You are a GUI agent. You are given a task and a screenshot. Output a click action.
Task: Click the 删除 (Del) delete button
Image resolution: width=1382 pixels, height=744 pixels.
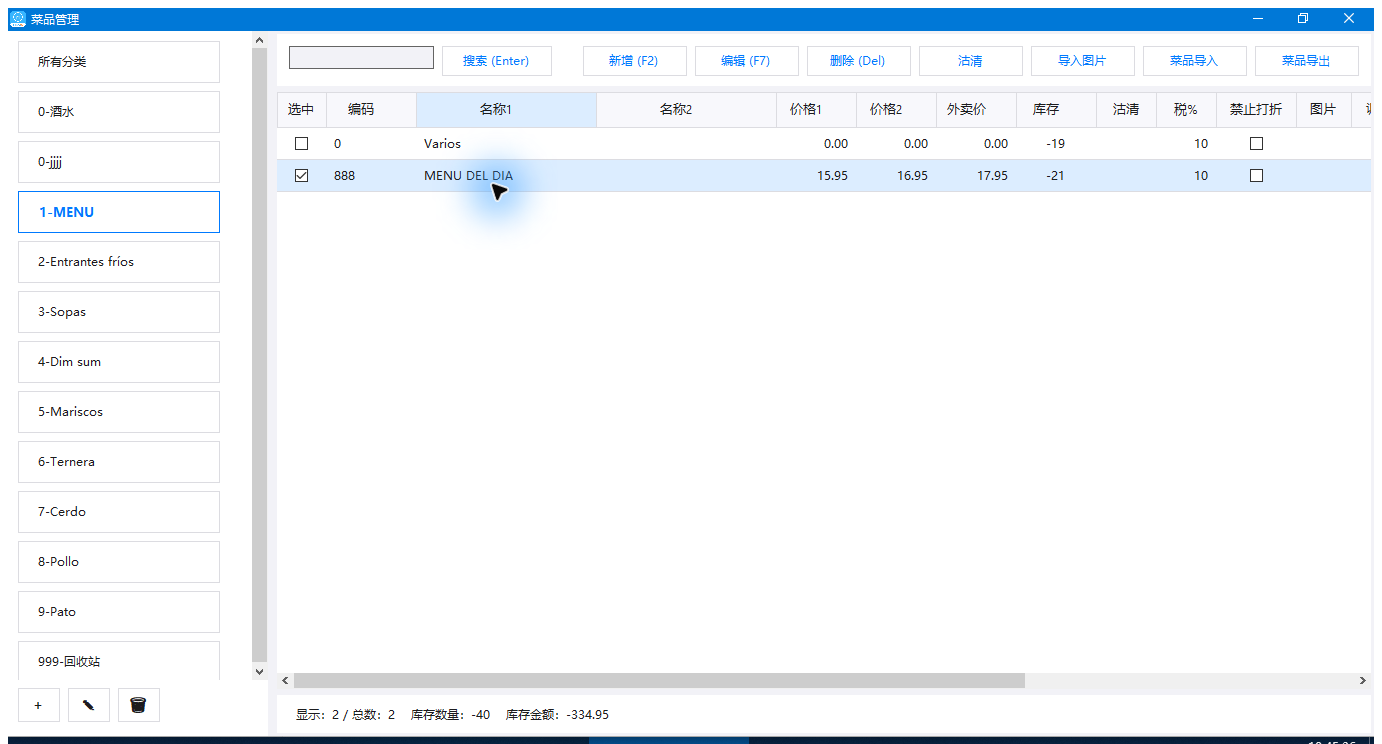tap(859, 61)
